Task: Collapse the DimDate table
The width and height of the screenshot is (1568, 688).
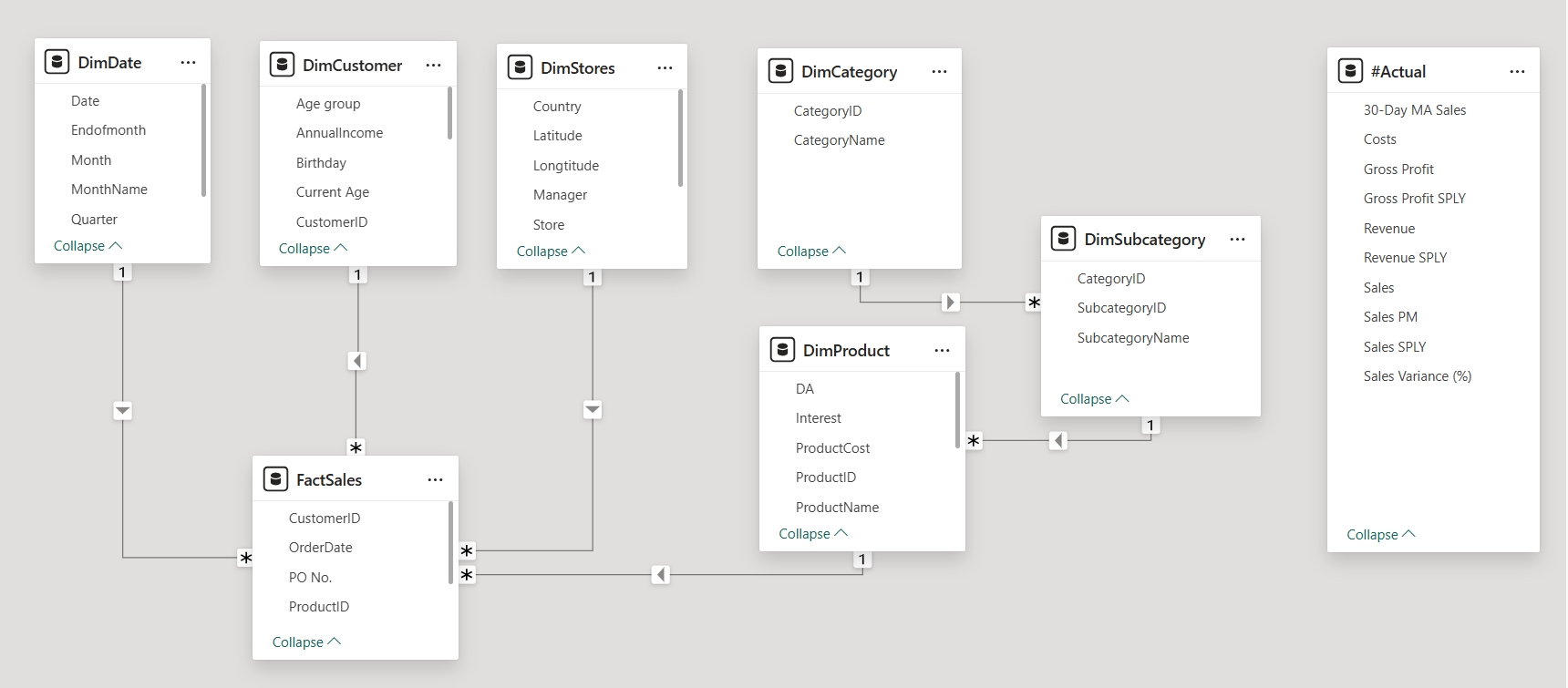Action: pos(88,246)
